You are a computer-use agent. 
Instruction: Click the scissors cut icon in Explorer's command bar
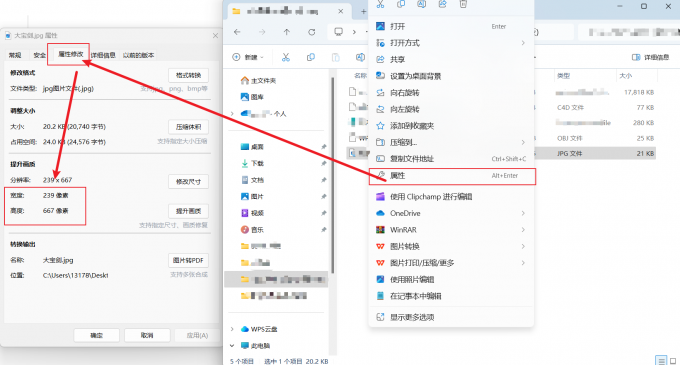coord(286,57)
